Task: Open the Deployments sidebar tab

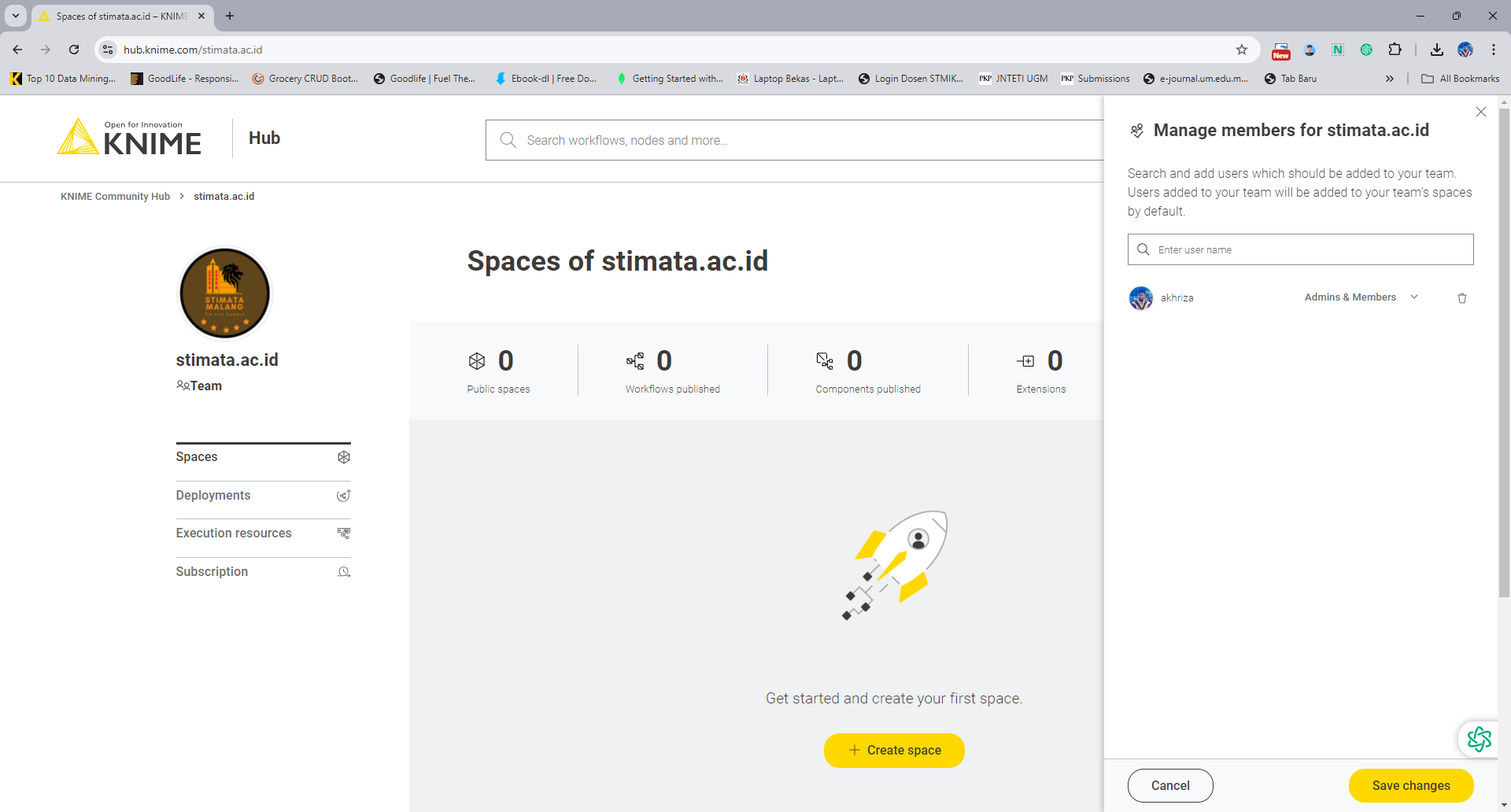Action: (x=263, y=496)
